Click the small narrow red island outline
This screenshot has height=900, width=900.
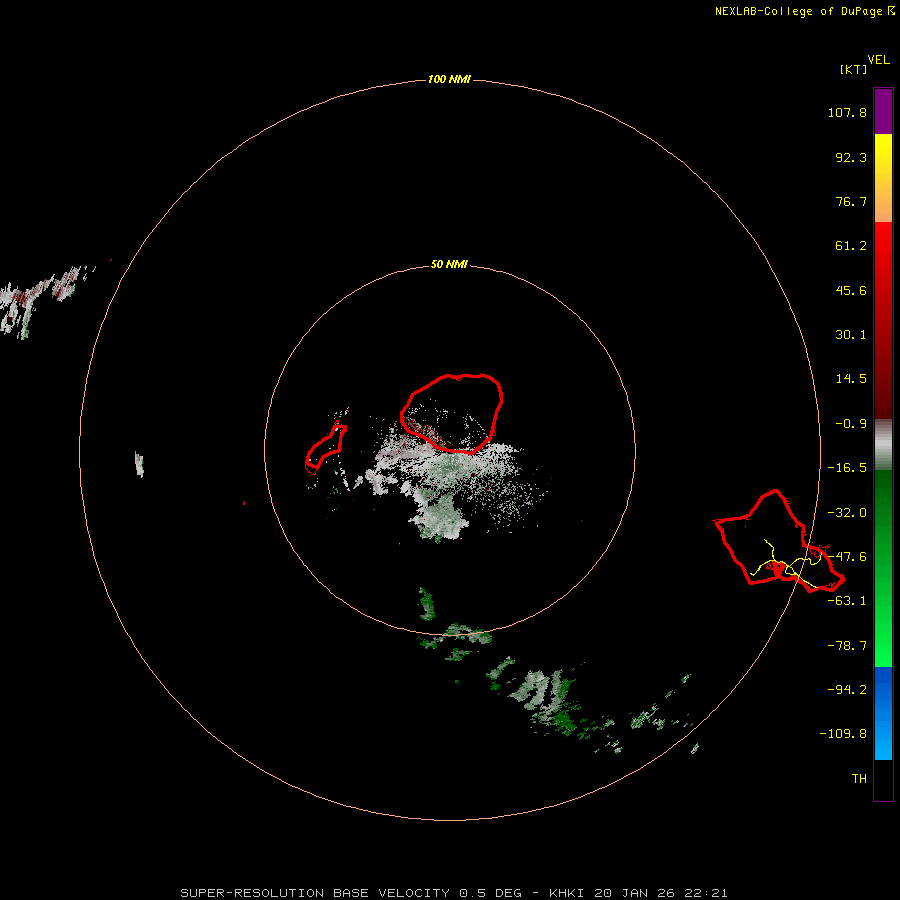click(325, 449)
